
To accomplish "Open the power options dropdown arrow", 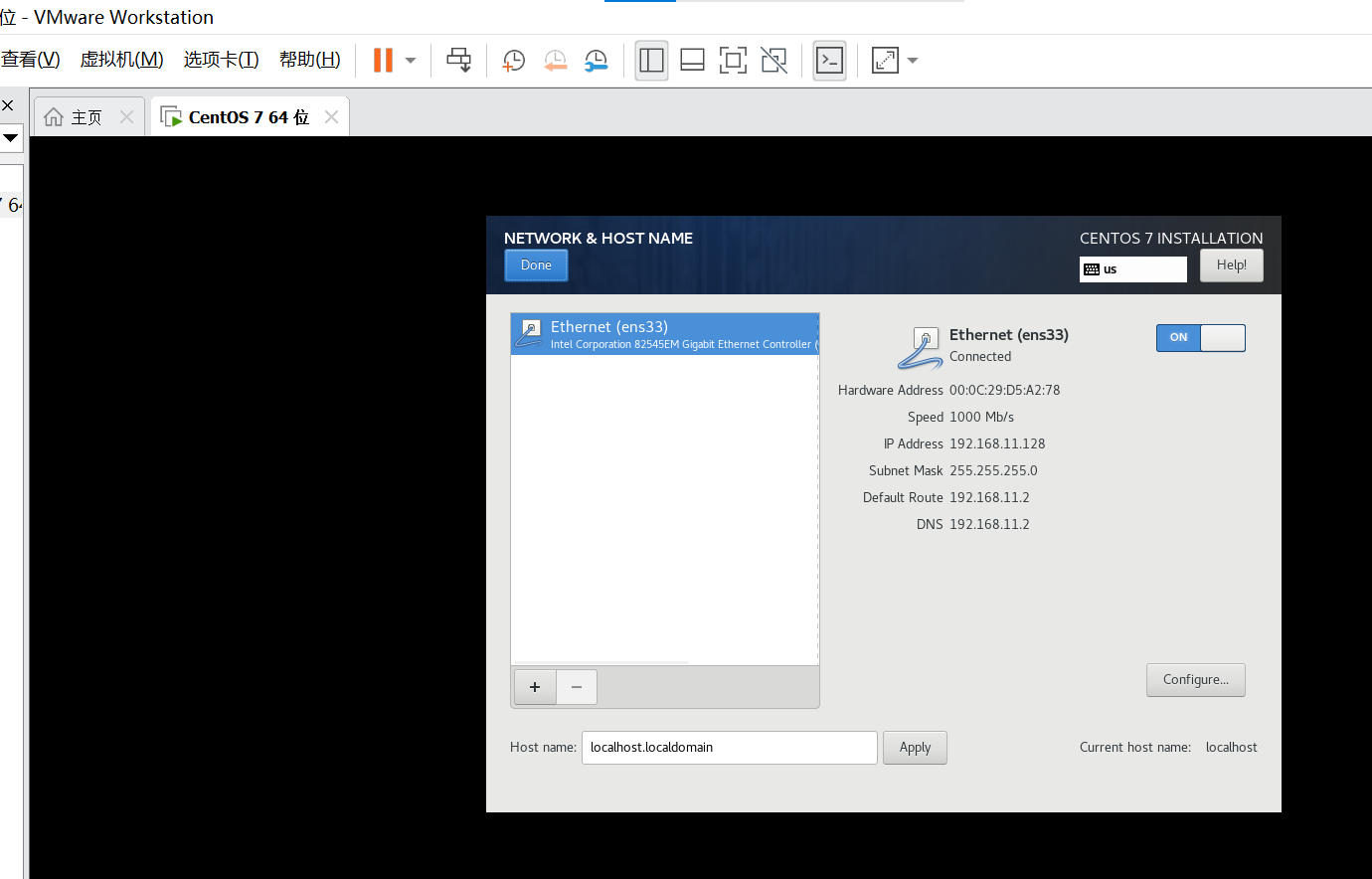I will pos(411,61).
